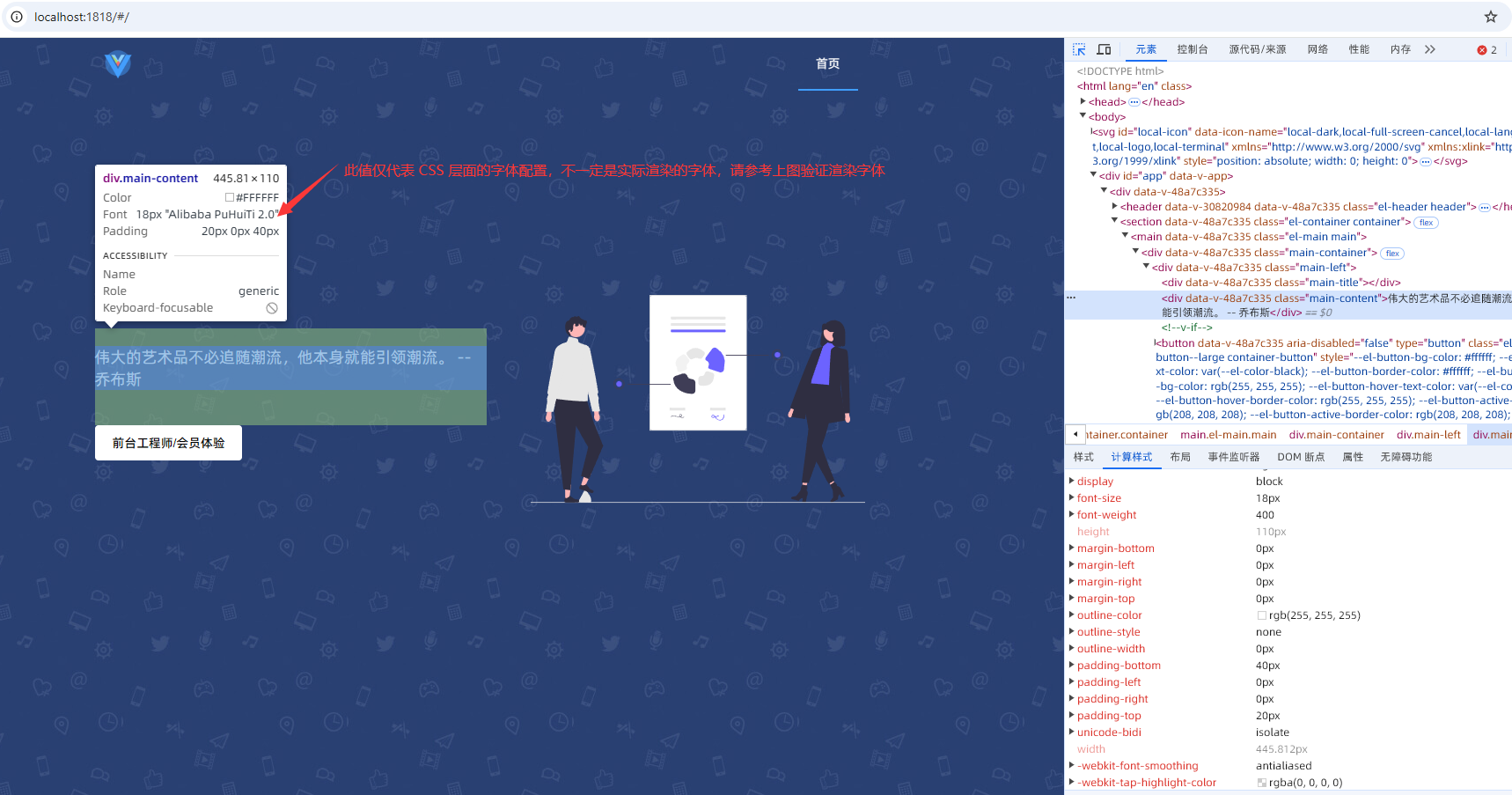This screenshot has width=1512, height=795.
Task: Activate the element inspector picker icon
Action: (x=1079, y=49)
